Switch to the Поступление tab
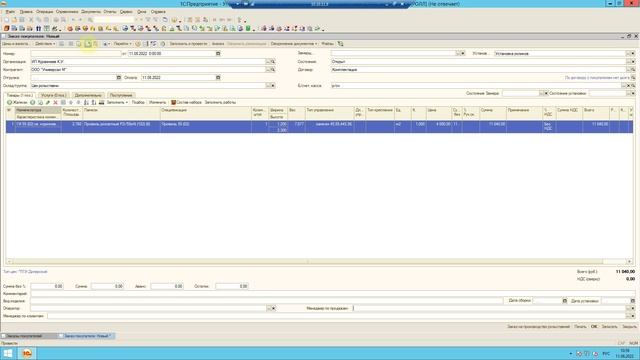This screenshot has height=360, width=640. coord(121,95)
